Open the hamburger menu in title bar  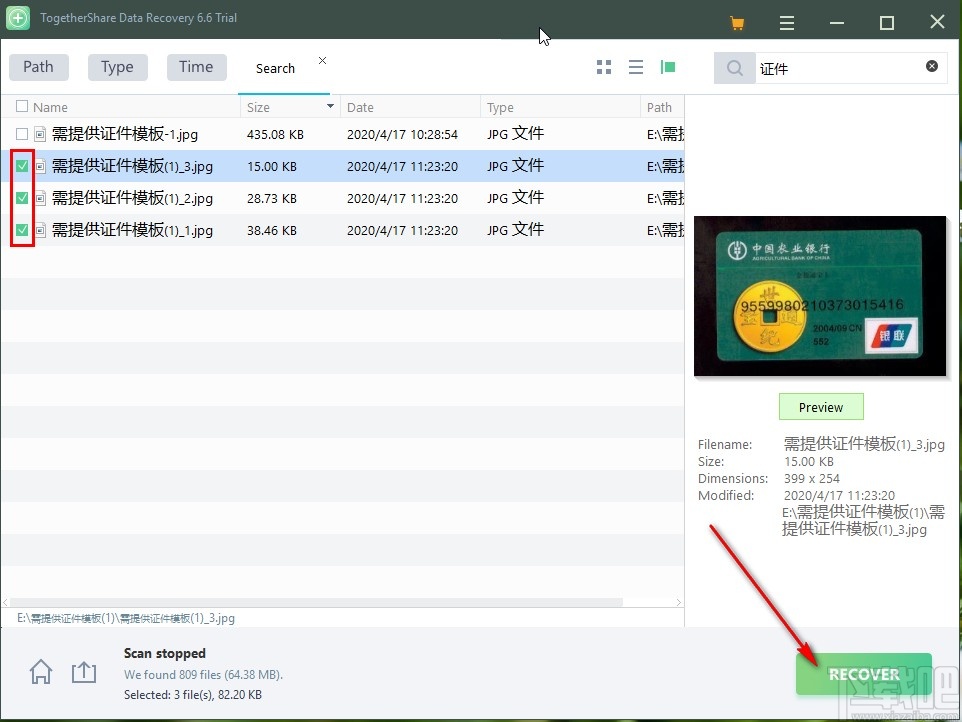(x=787, y=21)
